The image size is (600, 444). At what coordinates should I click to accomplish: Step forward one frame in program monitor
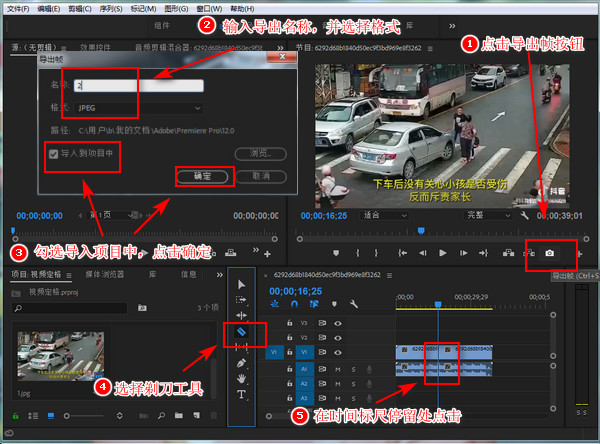click(463, 253)
